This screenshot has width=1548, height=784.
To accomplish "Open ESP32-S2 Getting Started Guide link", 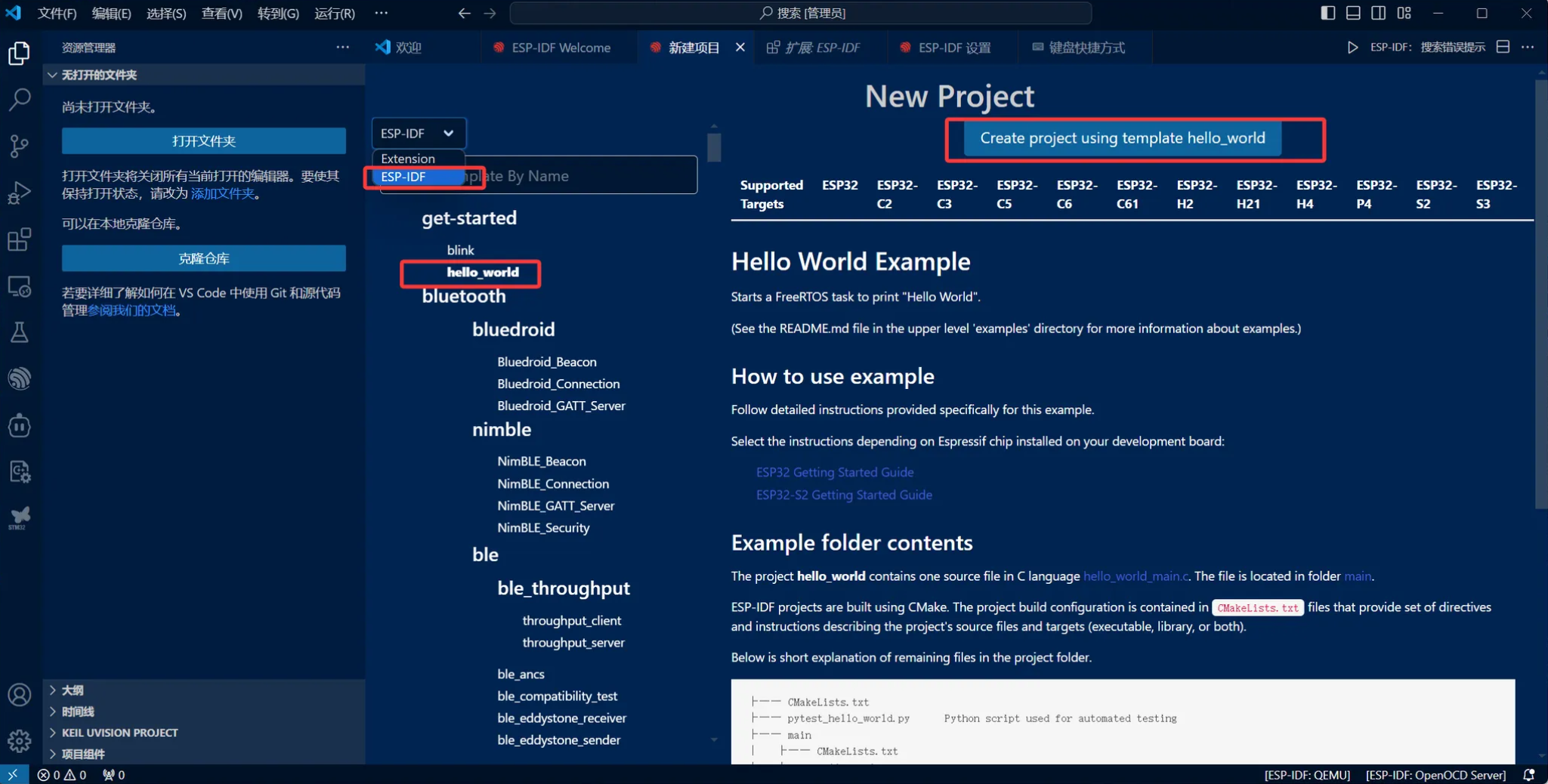I will 844,495.
